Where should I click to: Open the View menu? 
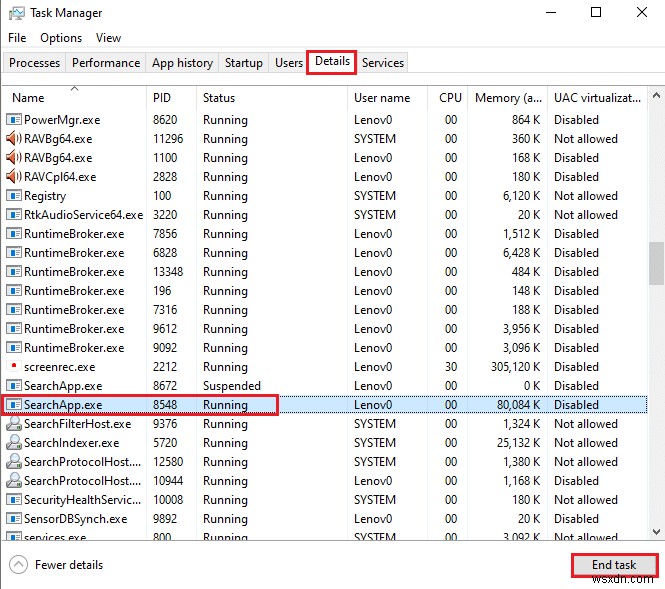(x=108, y=38)
